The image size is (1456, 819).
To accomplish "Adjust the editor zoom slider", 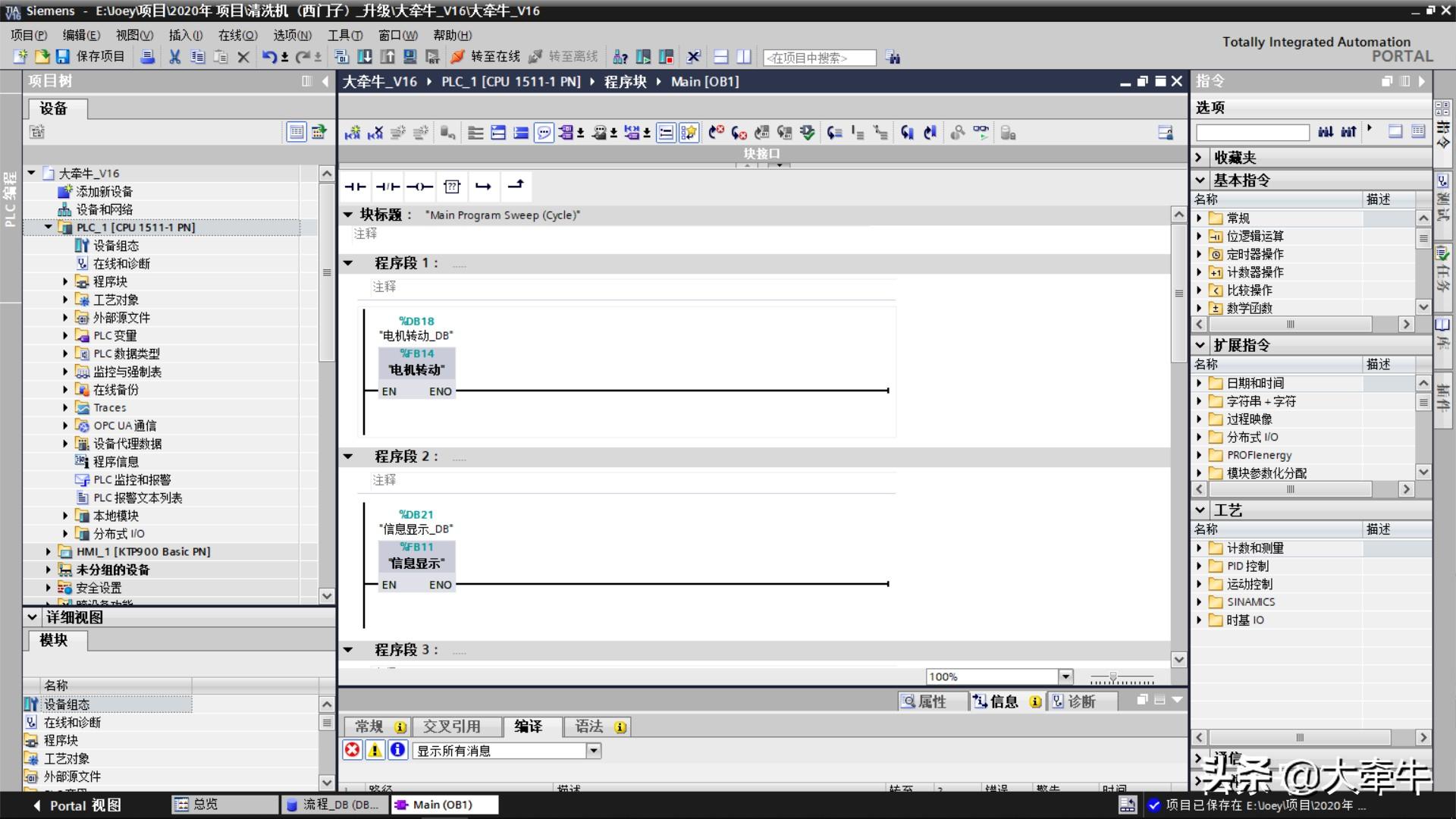I will [x=1113, y=676].
